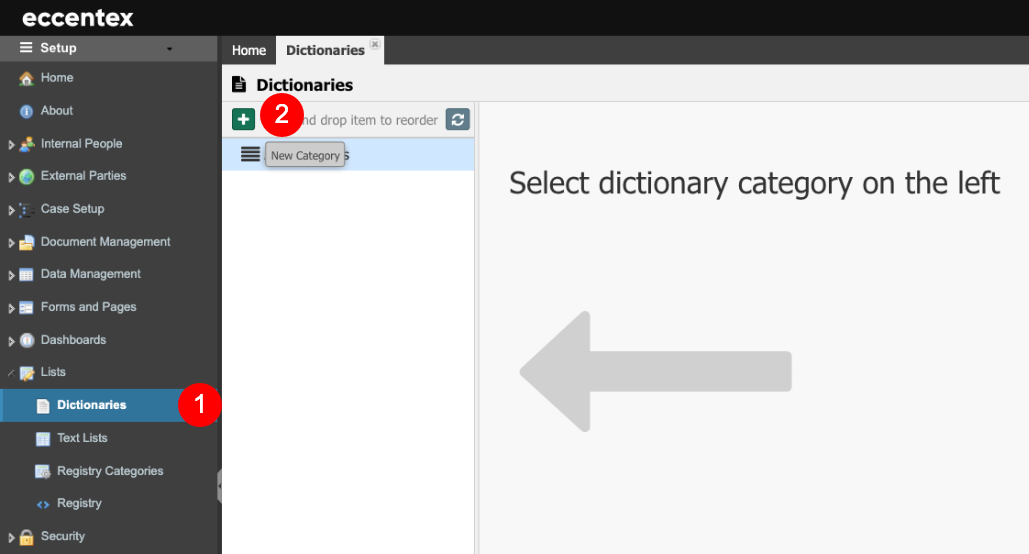Screen dimensions: 1029x554
Task: Close the Dictionaries tab
Action: click(375, 44)
